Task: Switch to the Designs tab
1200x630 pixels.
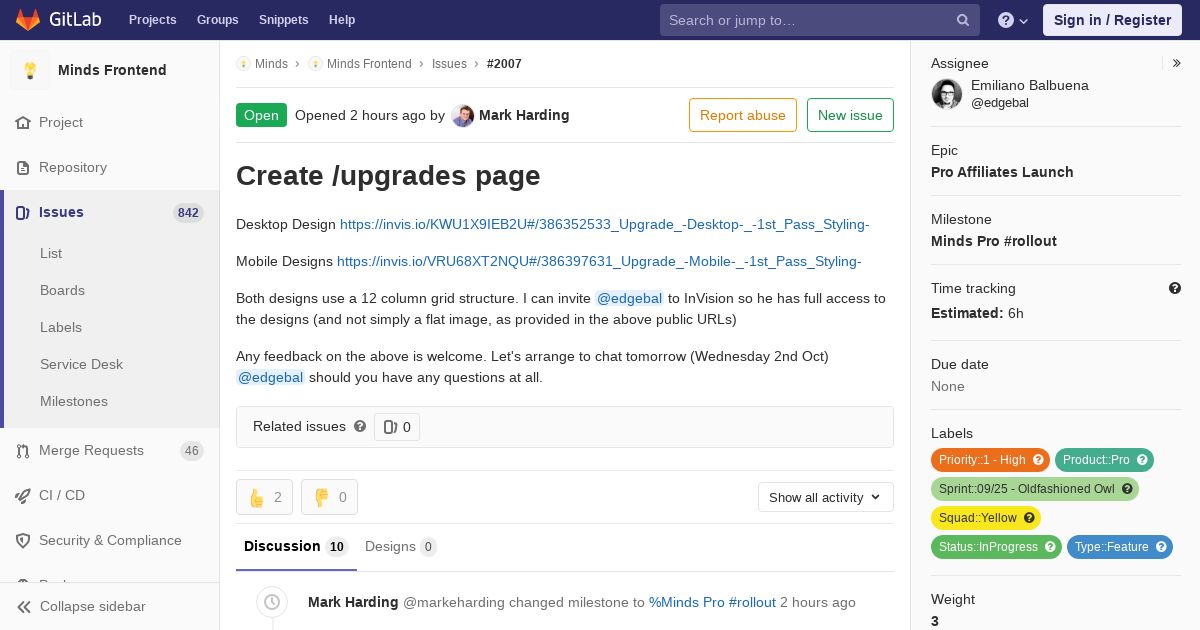Action: (400, 547)
